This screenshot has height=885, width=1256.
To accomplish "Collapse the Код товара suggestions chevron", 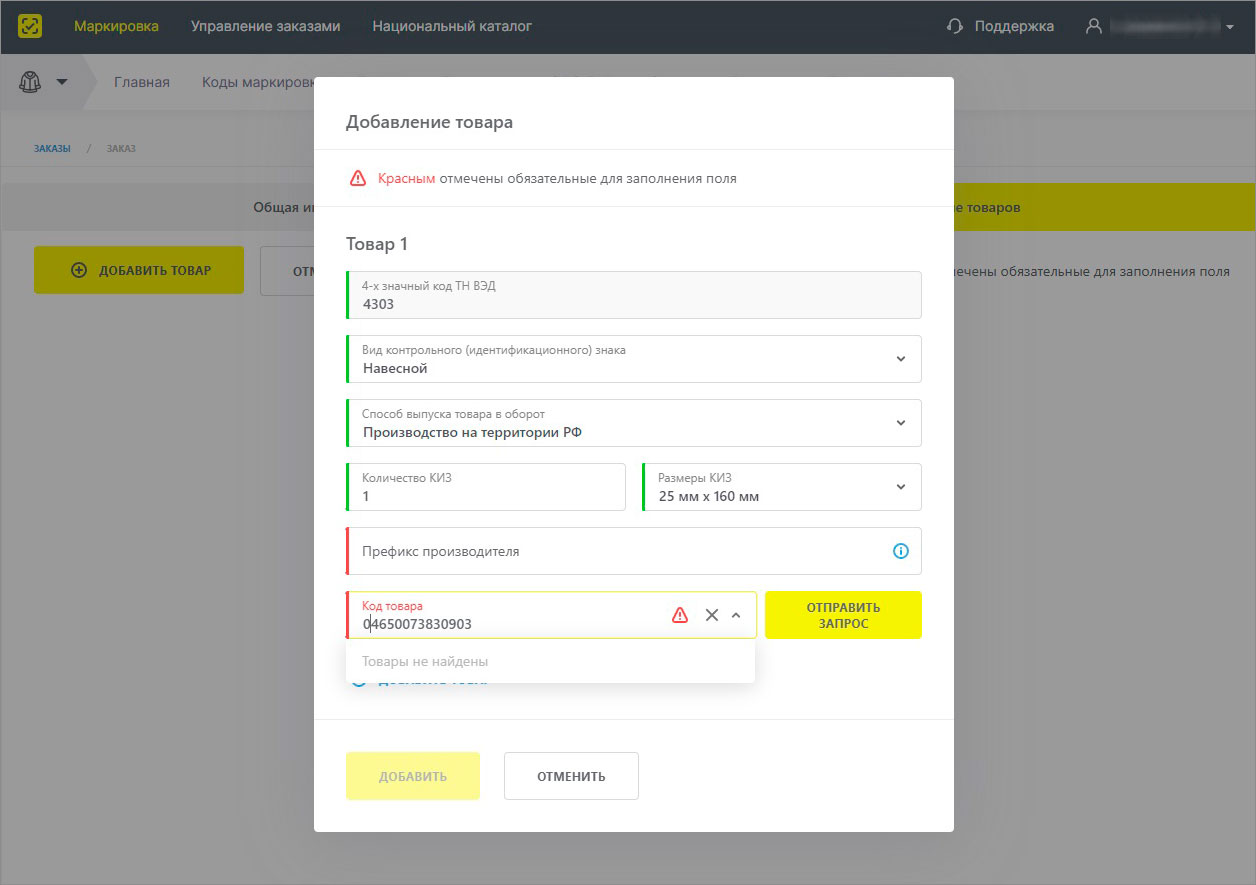I will [x=736, y=615].
